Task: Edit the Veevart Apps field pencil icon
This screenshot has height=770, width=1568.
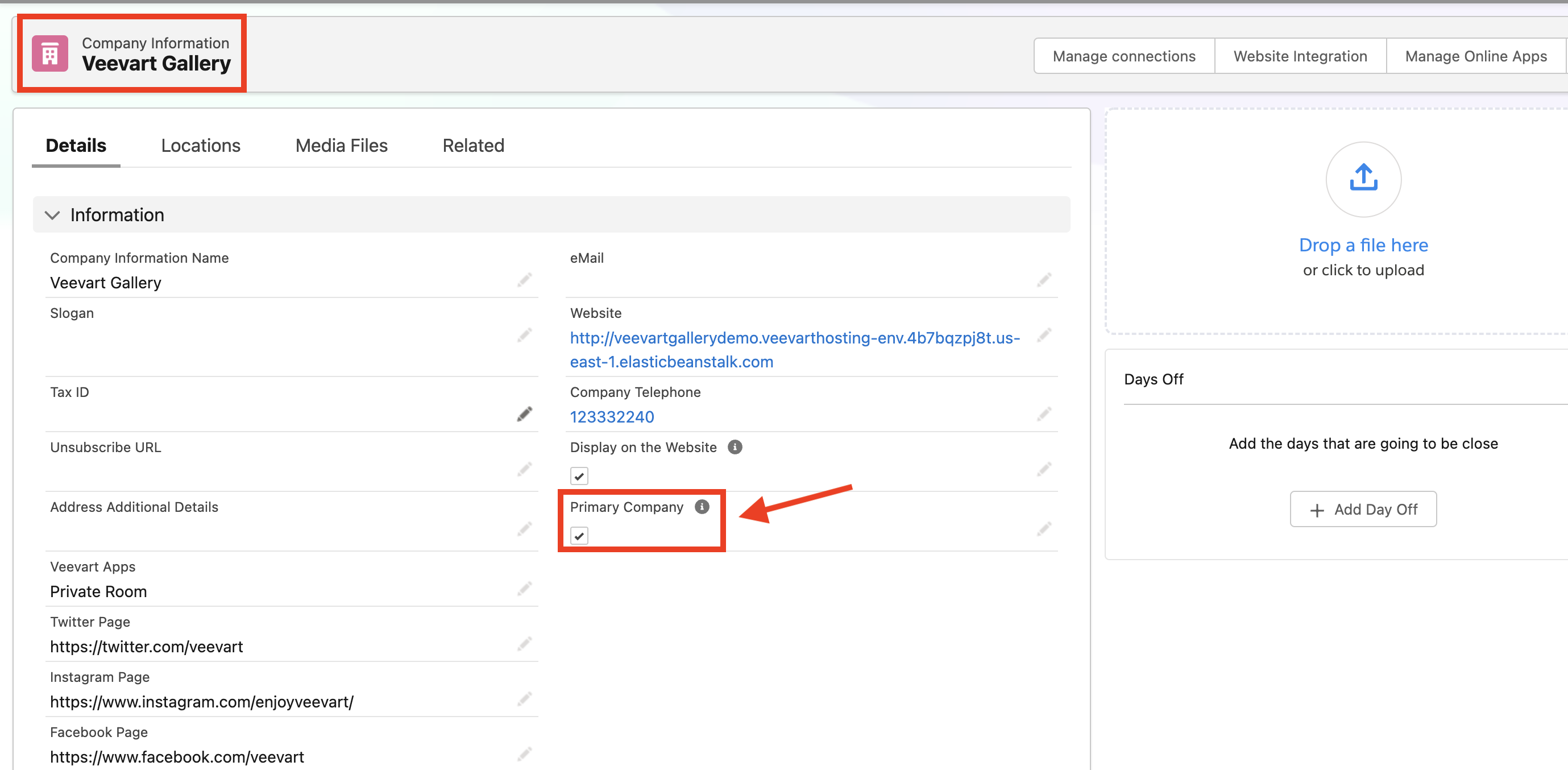Action: 524,589
